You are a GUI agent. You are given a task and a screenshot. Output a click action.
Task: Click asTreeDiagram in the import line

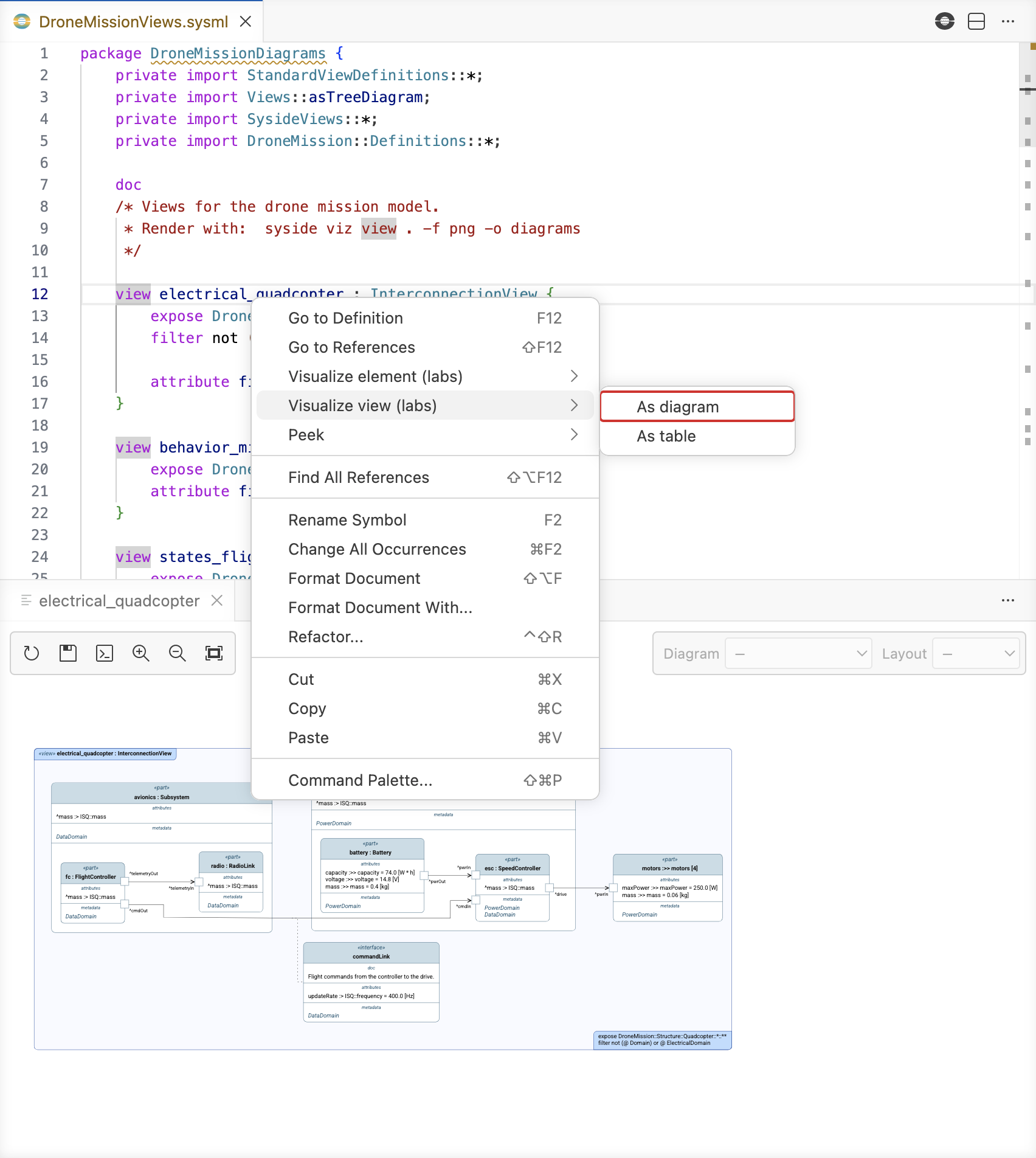tap(365, 97)
